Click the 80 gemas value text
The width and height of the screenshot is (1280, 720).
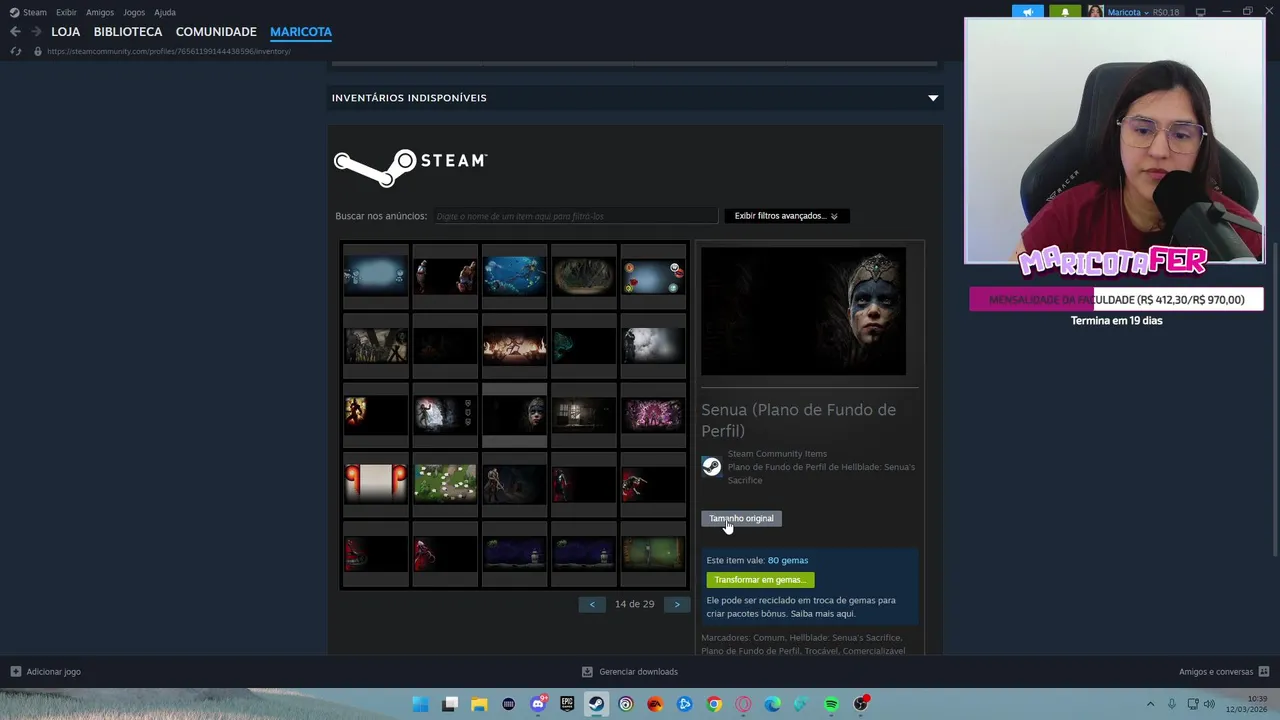click(788, 560)
